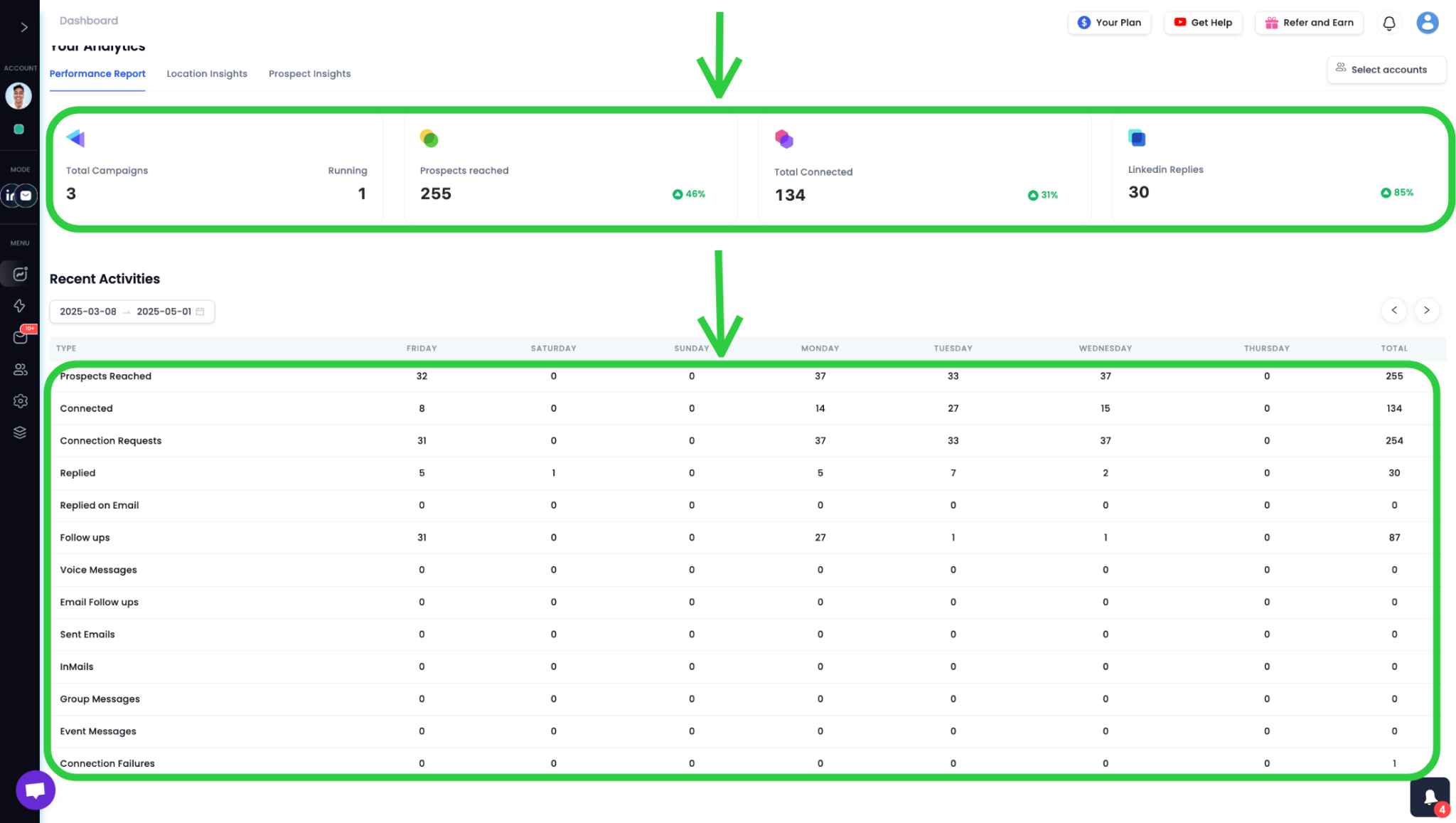Click the Refer and Earn button
Viewport: 1456px width, 823px height.
(1309, 22)
